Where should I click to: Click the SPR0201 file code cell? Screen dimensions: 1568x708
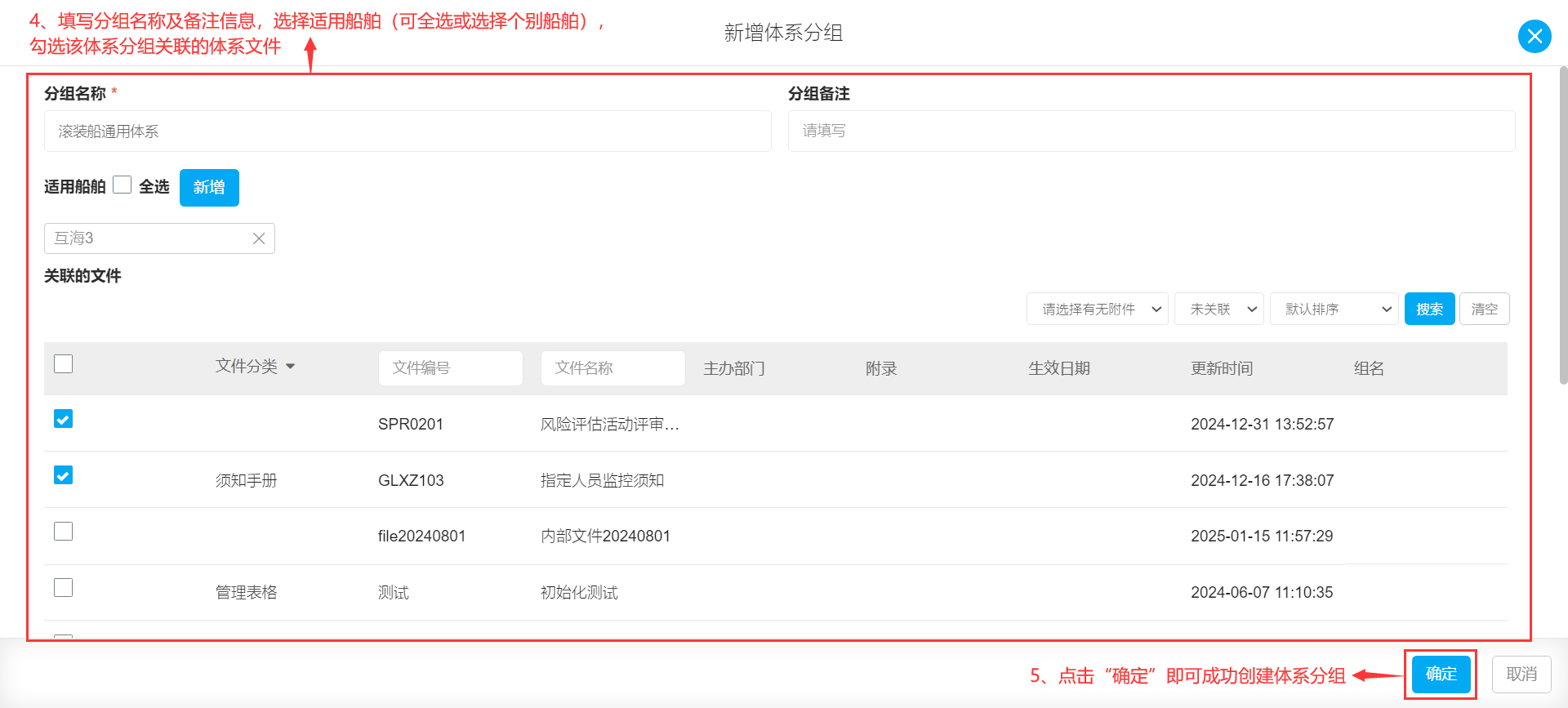(411, 424)
